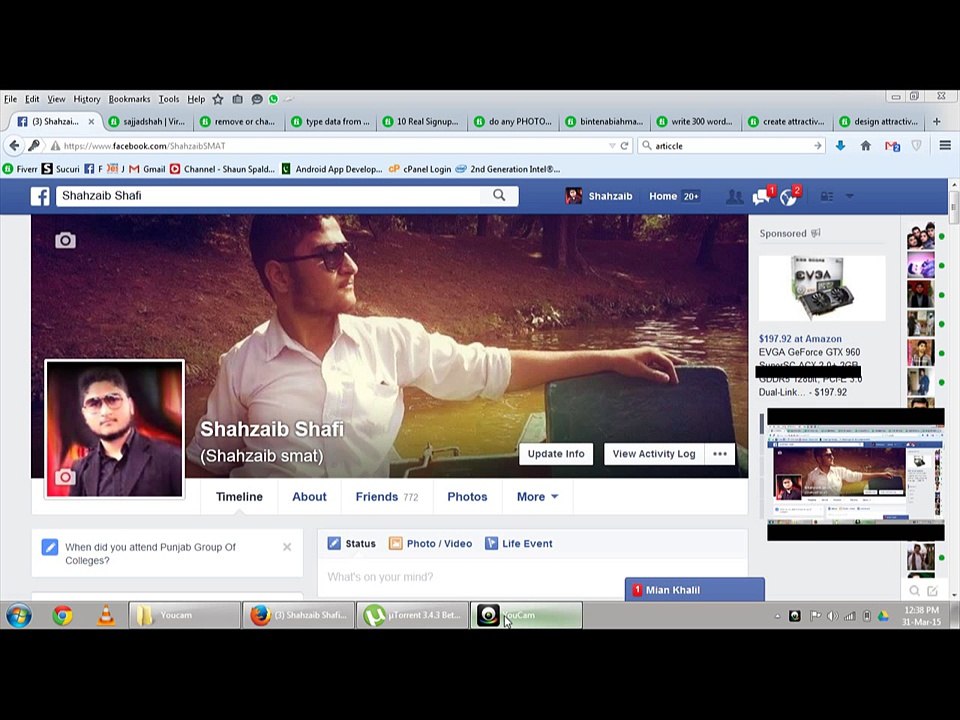The height and width of the screenshot is (720, 960).
Task: Open the Firefox hamburger menu
Action: [945, 146]
